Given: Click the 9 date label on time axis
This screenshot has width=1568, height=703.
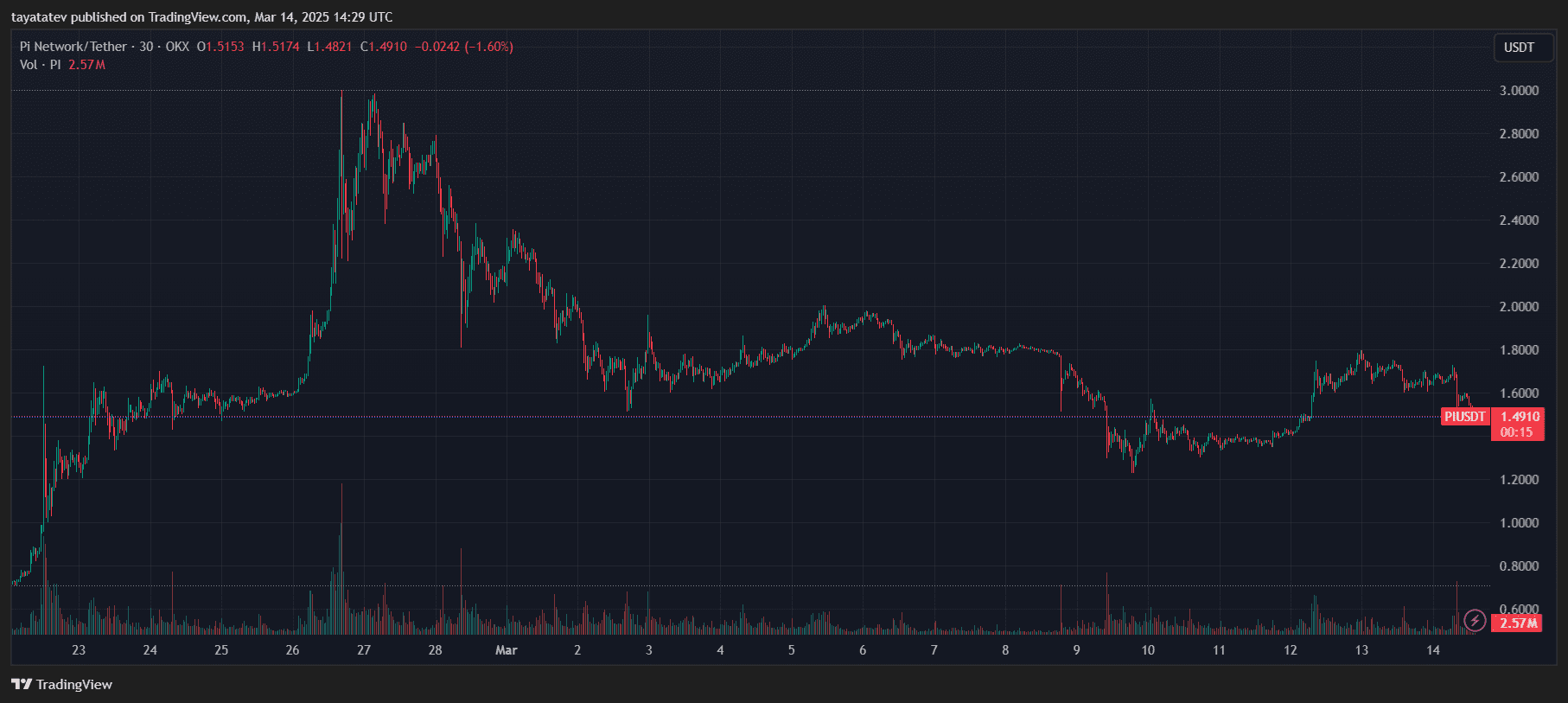Looking at the screenshot, I should tap(1077, 650).
